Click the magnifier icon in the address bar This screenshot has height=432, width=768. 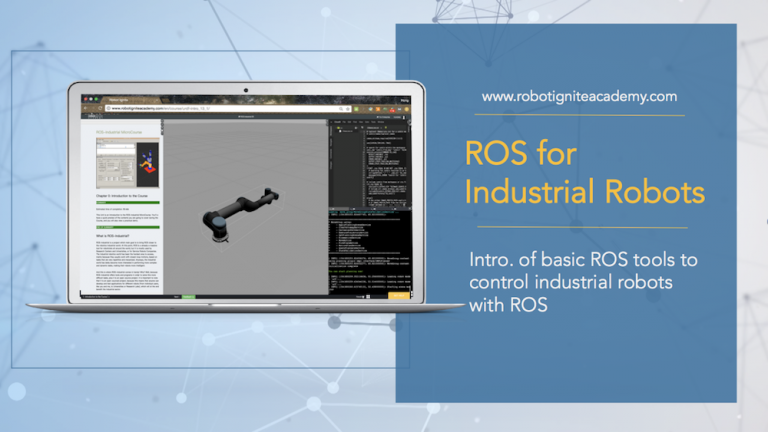pyautogui.click(x=341, y=109)
